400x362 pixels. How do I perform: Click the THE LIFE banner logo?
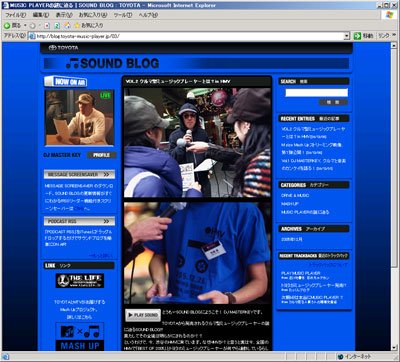(x=80, y=281)
